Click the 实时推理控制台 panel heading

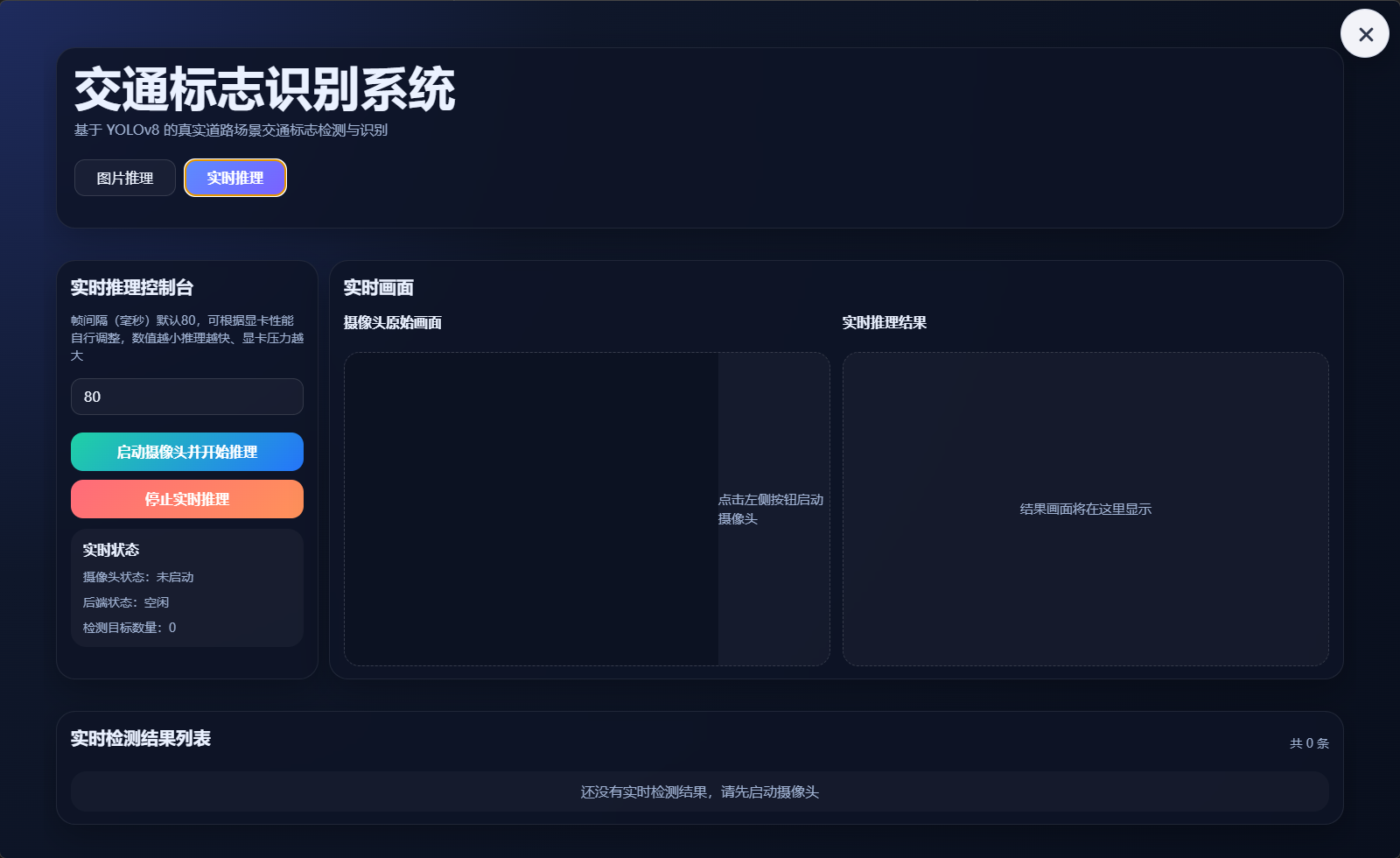click(133, 287)
